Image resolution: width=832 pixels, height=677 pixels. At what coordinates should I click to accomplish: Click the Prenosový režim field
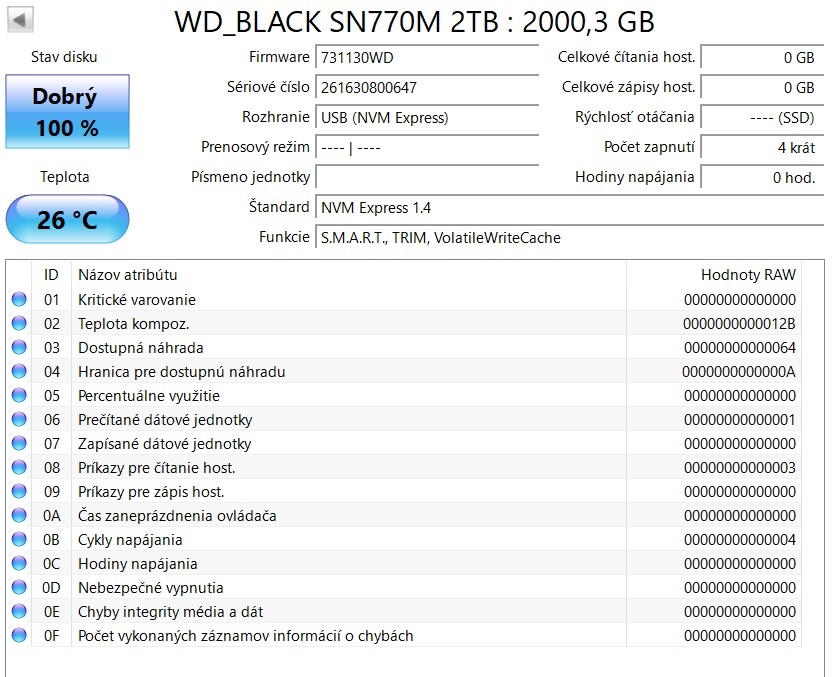coord(427,147)
